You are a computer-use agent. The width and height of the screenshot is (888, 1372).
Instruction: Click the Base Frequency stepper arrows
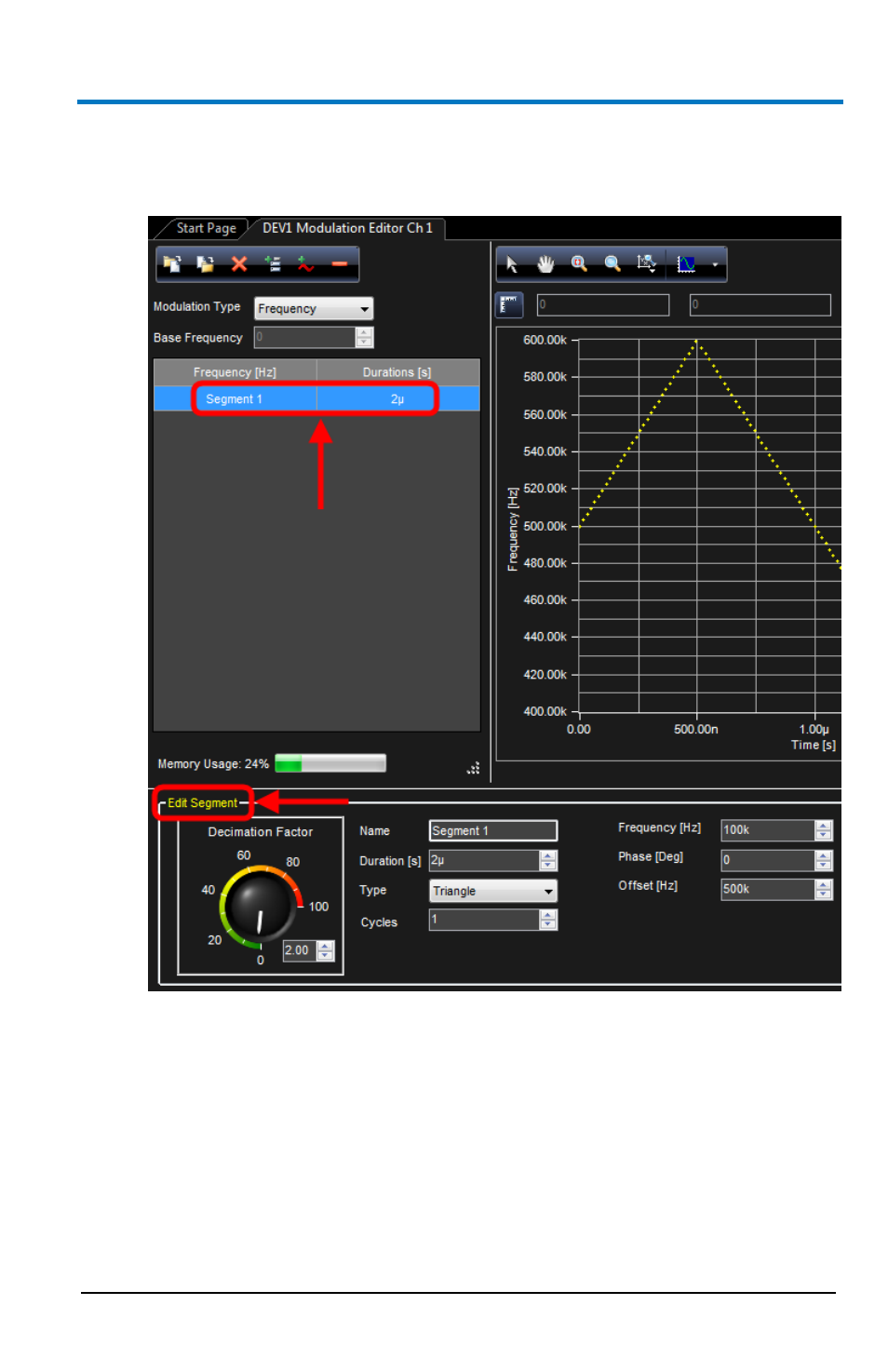365,337
